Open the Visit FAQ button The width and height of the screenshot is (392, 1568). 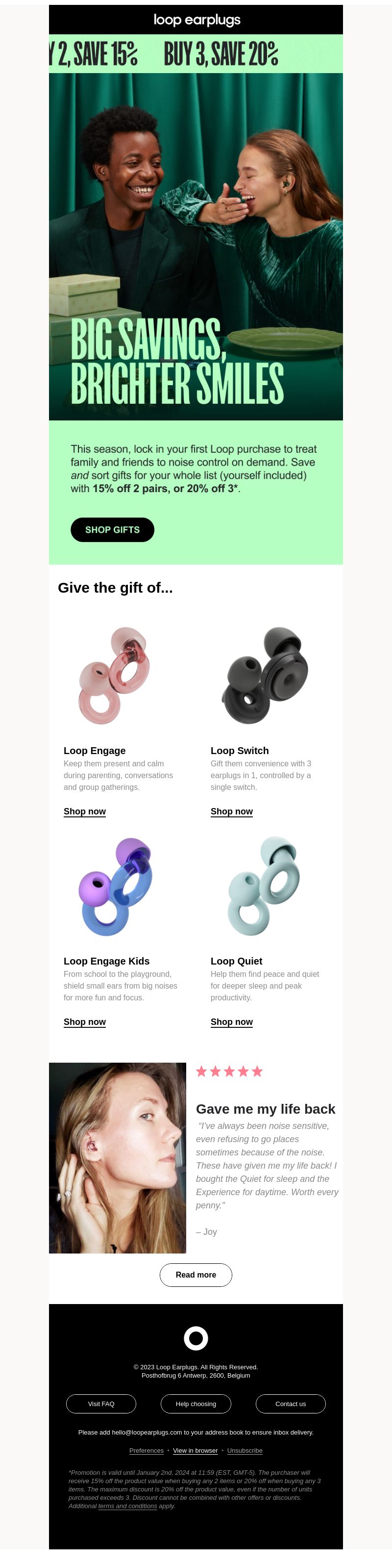(x=101, y=1404)
